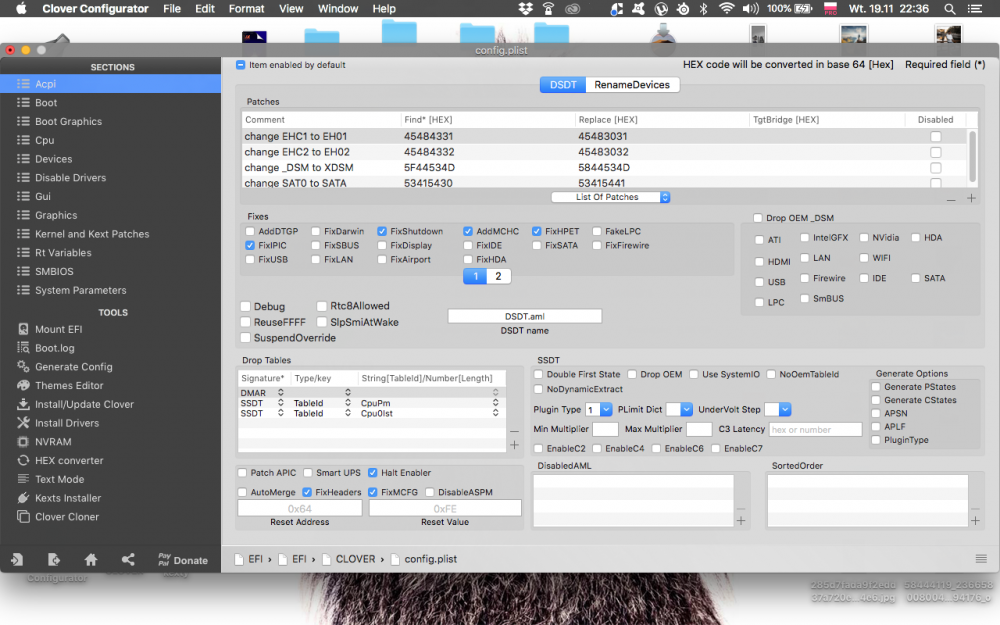This screenshot has height=625, width=1000.
Task: Switch to the RenameDevices tab
Action: point(632,85)
